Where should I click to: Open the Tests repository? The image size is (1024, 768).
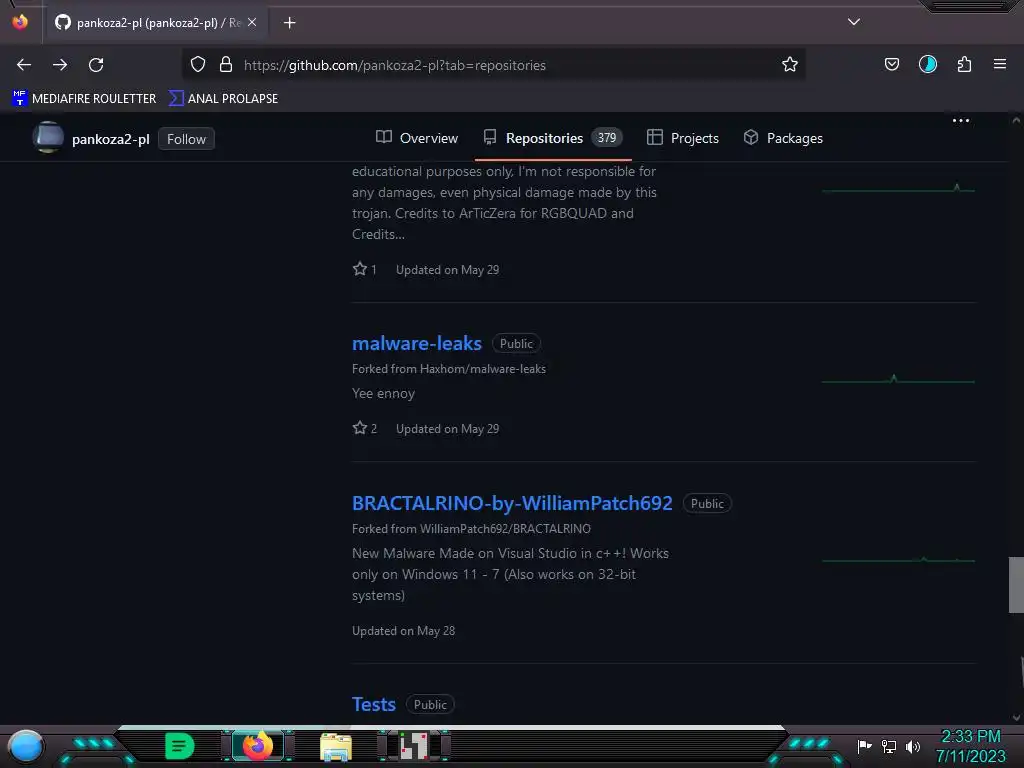[374, 705]
